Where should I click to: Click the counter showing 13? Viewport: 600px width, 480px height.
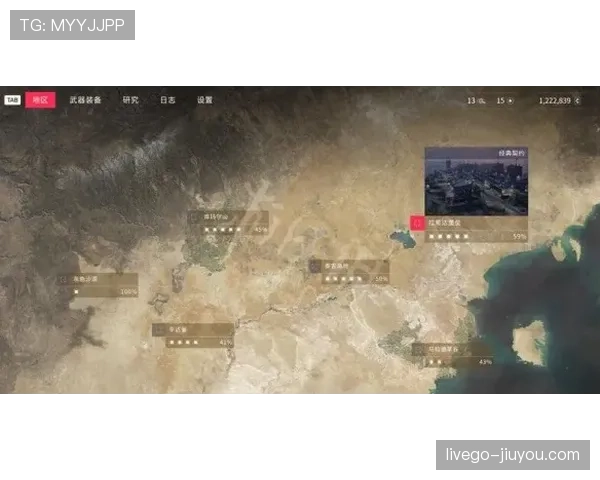[476, 101]
